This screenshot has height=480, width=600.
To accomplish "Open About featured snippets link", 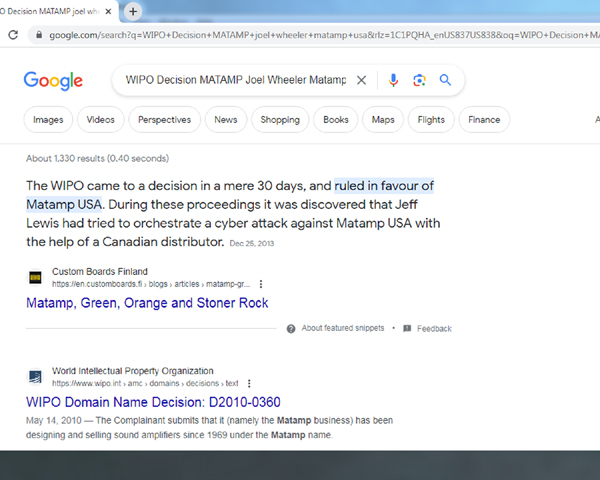I will (342, 328).
